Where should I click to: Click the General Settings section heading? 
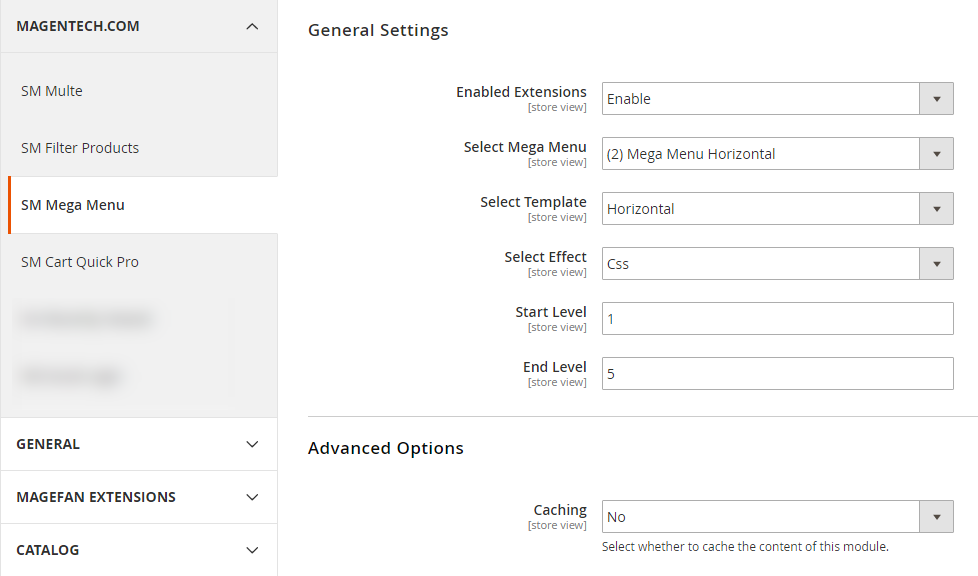point(378,30)
